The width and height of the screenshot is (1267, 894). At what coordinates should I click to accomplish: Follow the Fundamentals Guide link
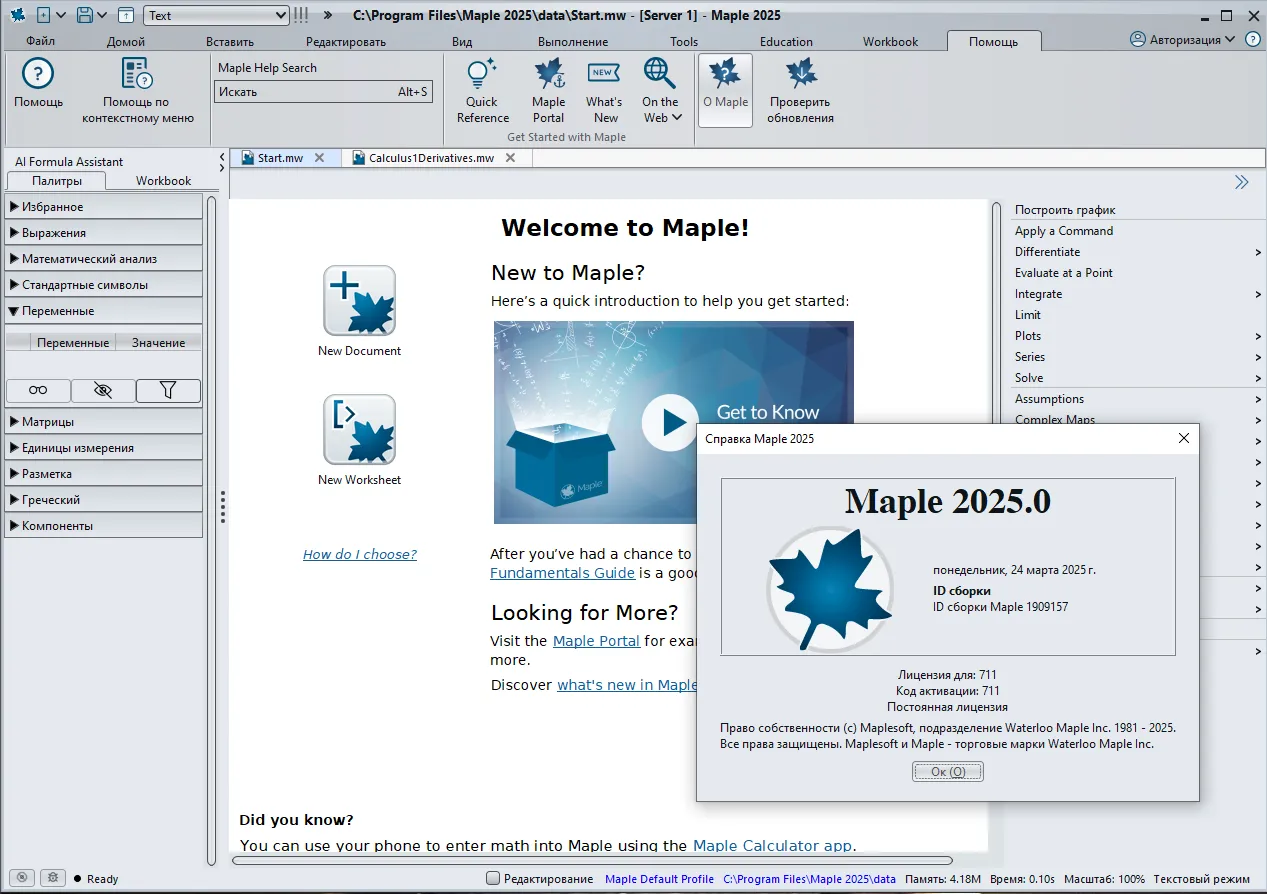pyautogui.click(x=562, y=573)
